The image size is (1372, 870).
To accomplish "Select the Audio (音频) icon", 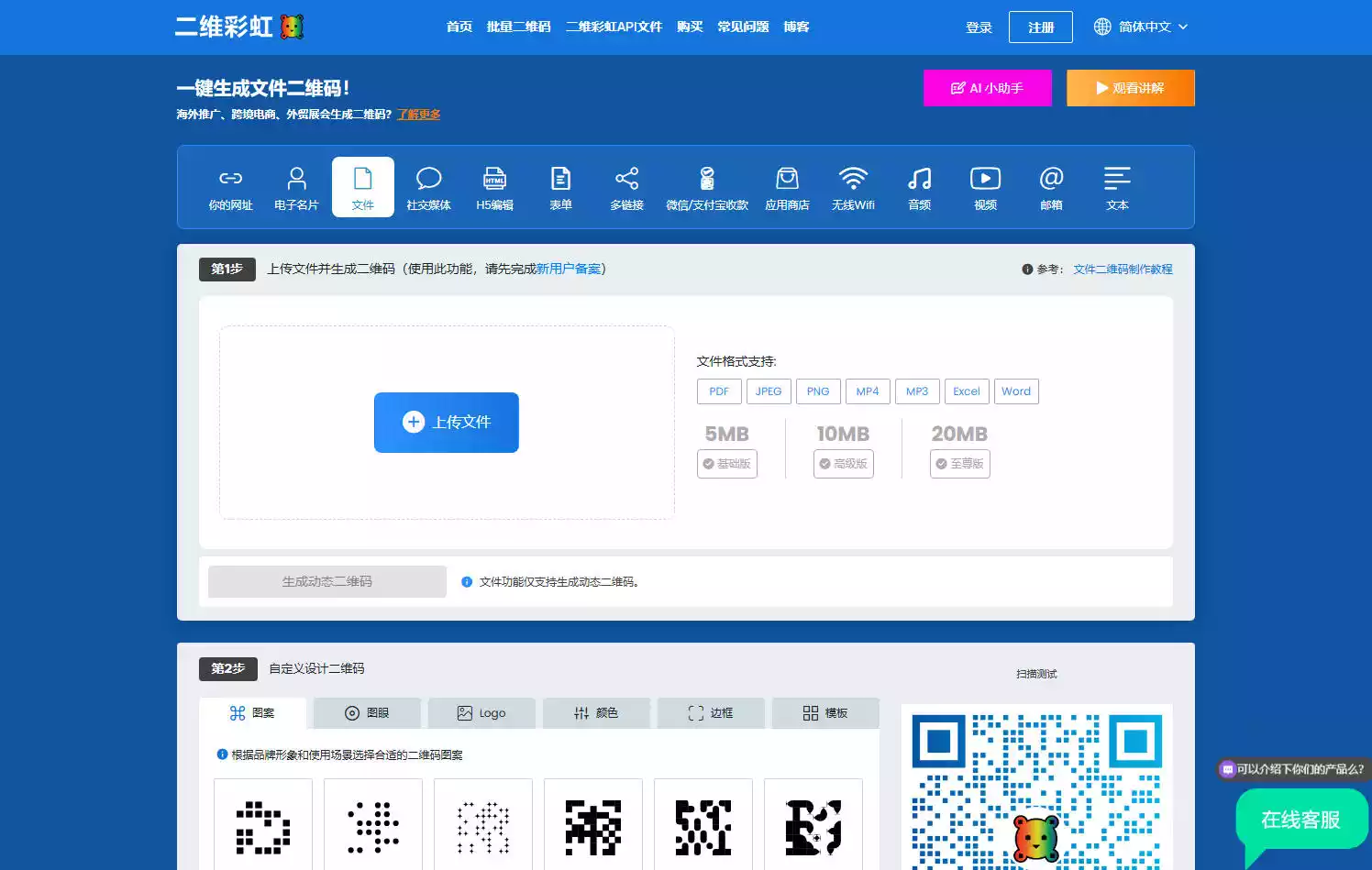I will click(920, 187).
